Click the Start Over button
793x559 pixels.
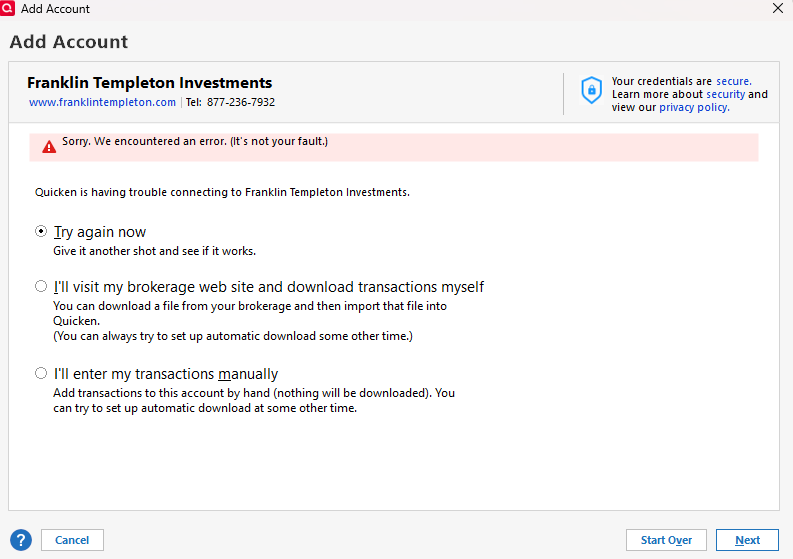pyautogui.click(x=666, y=540)
